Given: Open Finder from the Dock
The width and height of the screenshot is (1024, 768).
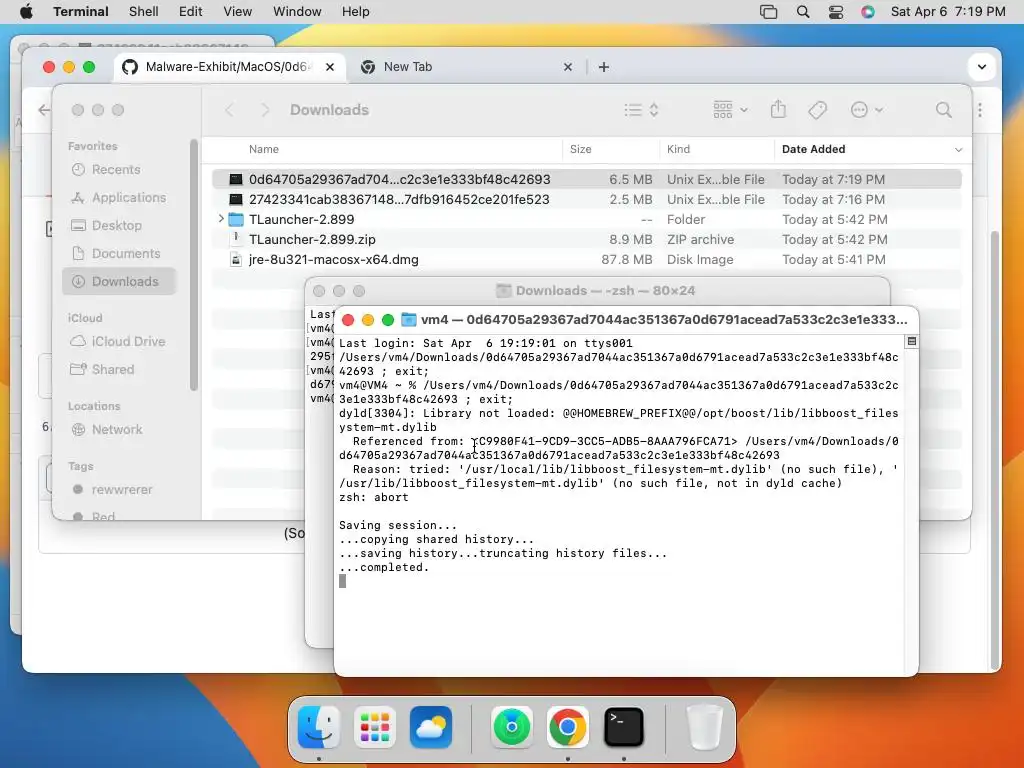Looking at the screenshot, I should [319, 727].
